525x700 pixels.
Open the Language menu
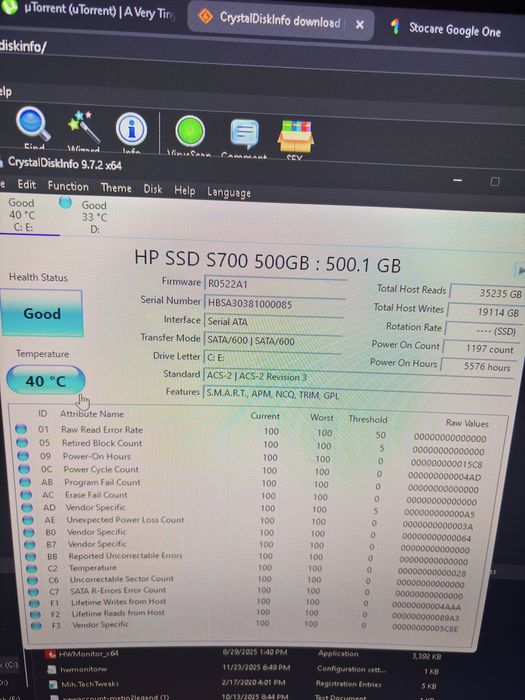click(x=229, y=192)
